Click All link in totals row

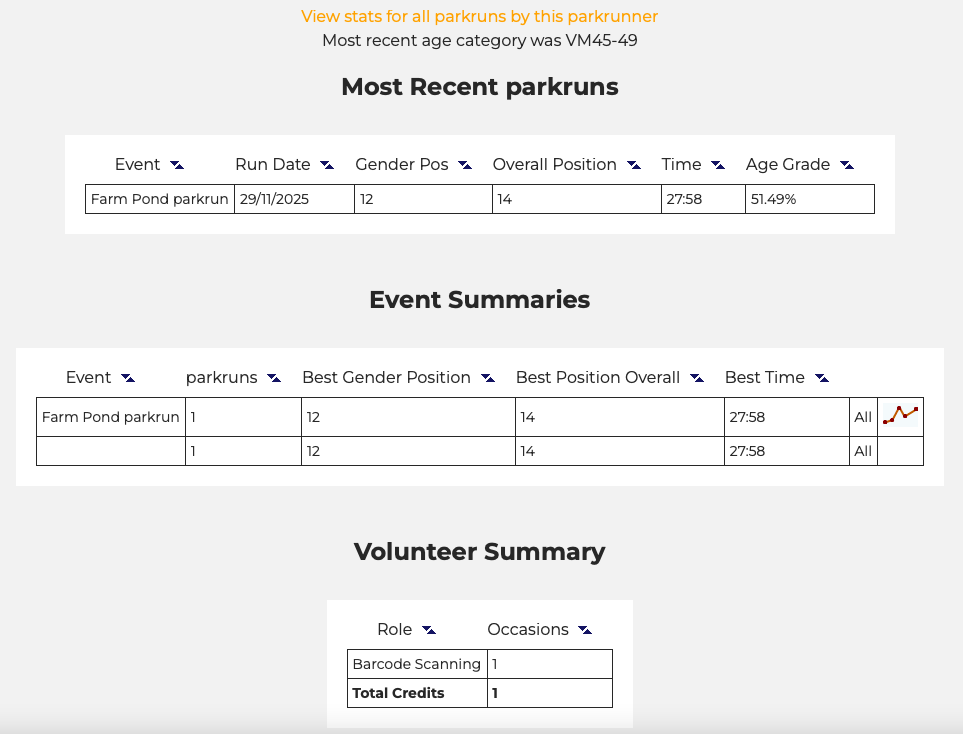pyautogui.click(x=863, y=451)
